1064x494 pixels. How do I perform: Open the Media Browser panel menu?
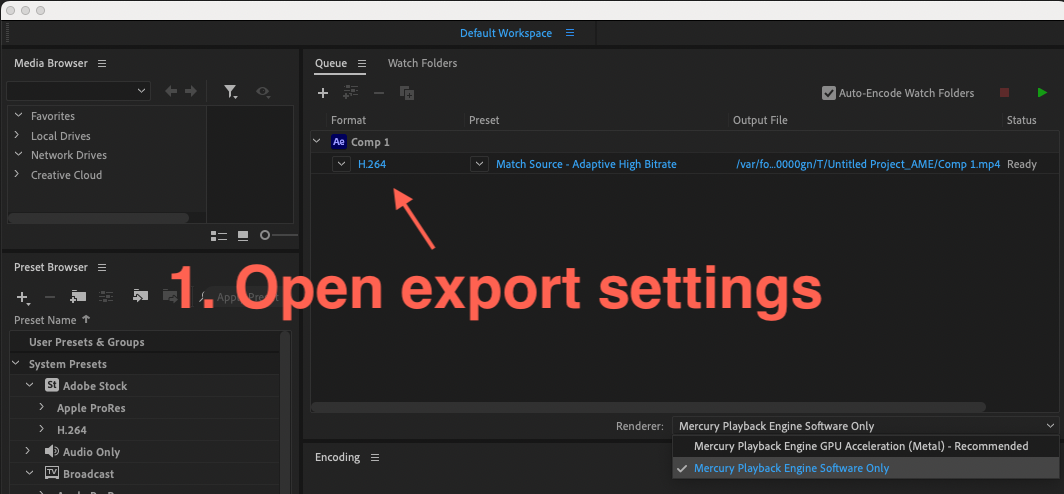coord(102,63)
